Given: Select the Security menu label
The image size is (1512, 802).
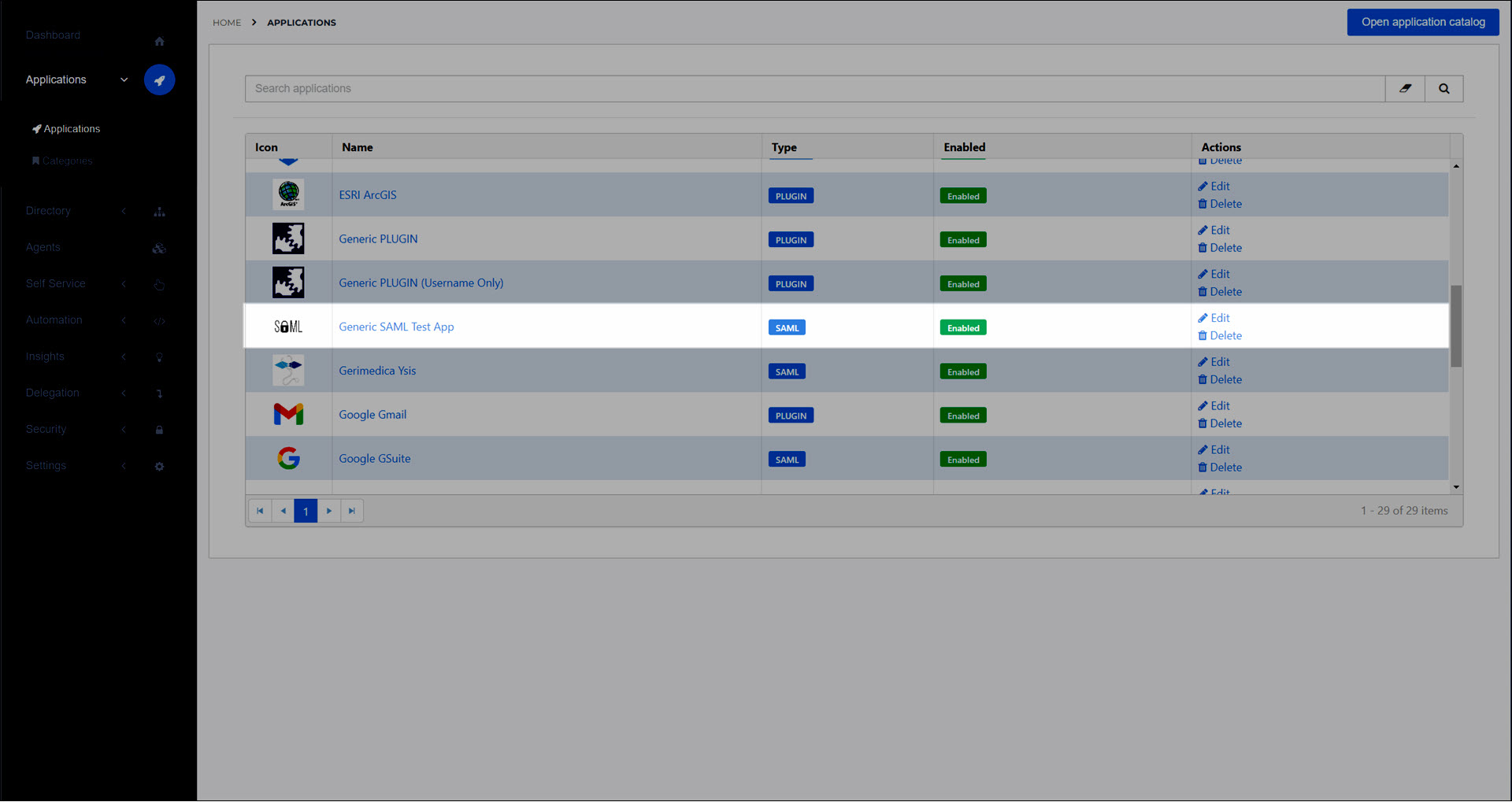Looking at the screenshot, I should pos(46,429).
